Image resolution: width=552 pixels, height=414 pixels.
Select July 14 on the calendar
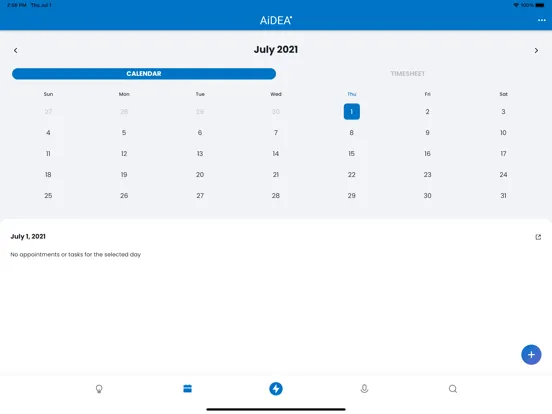tap(276, 153)
